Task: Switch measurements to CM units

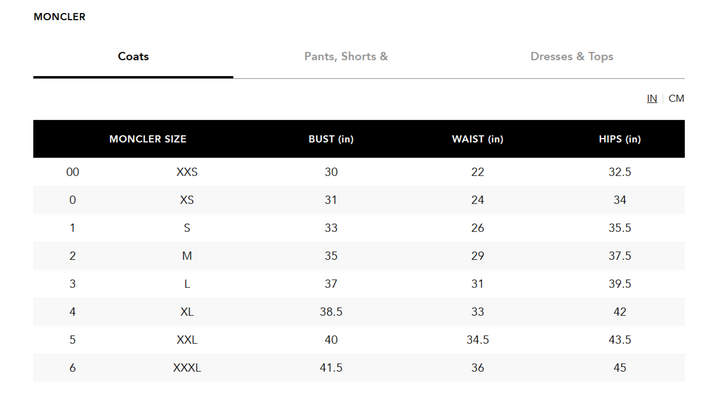Action: click(x=677, y=99)
